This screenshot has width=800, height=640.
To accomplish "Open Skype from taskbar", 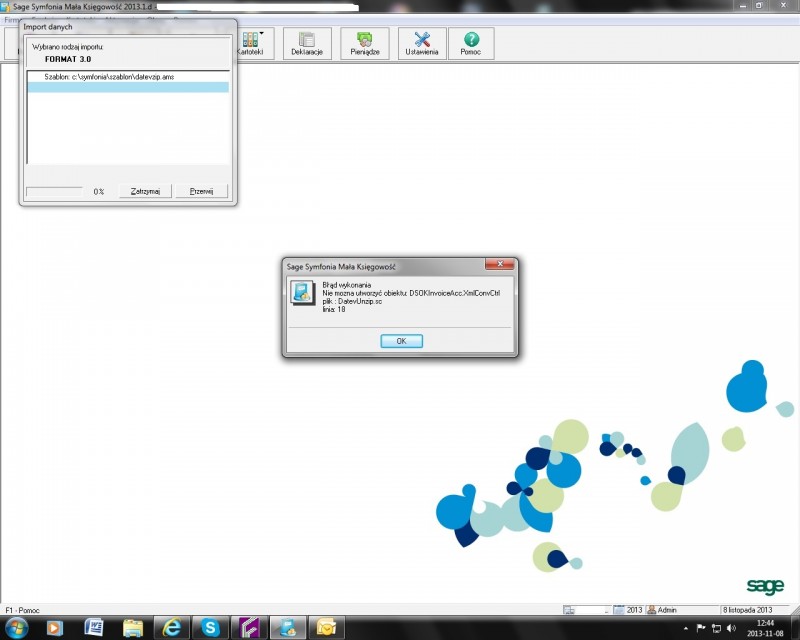I will click(x=210, y=628).
